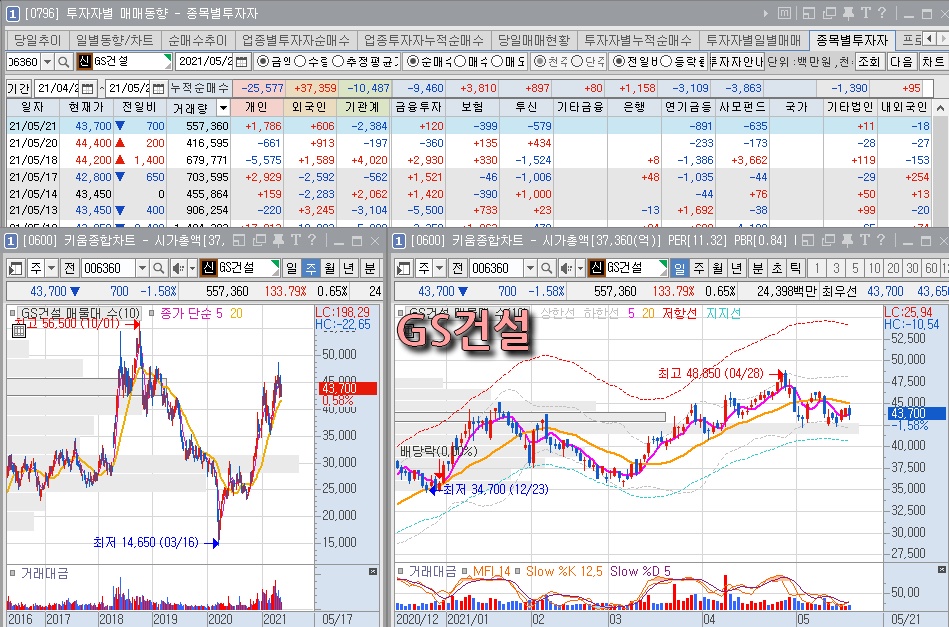
Task: Select 월 period button in weekly chart window
Action: click(330, 268)
